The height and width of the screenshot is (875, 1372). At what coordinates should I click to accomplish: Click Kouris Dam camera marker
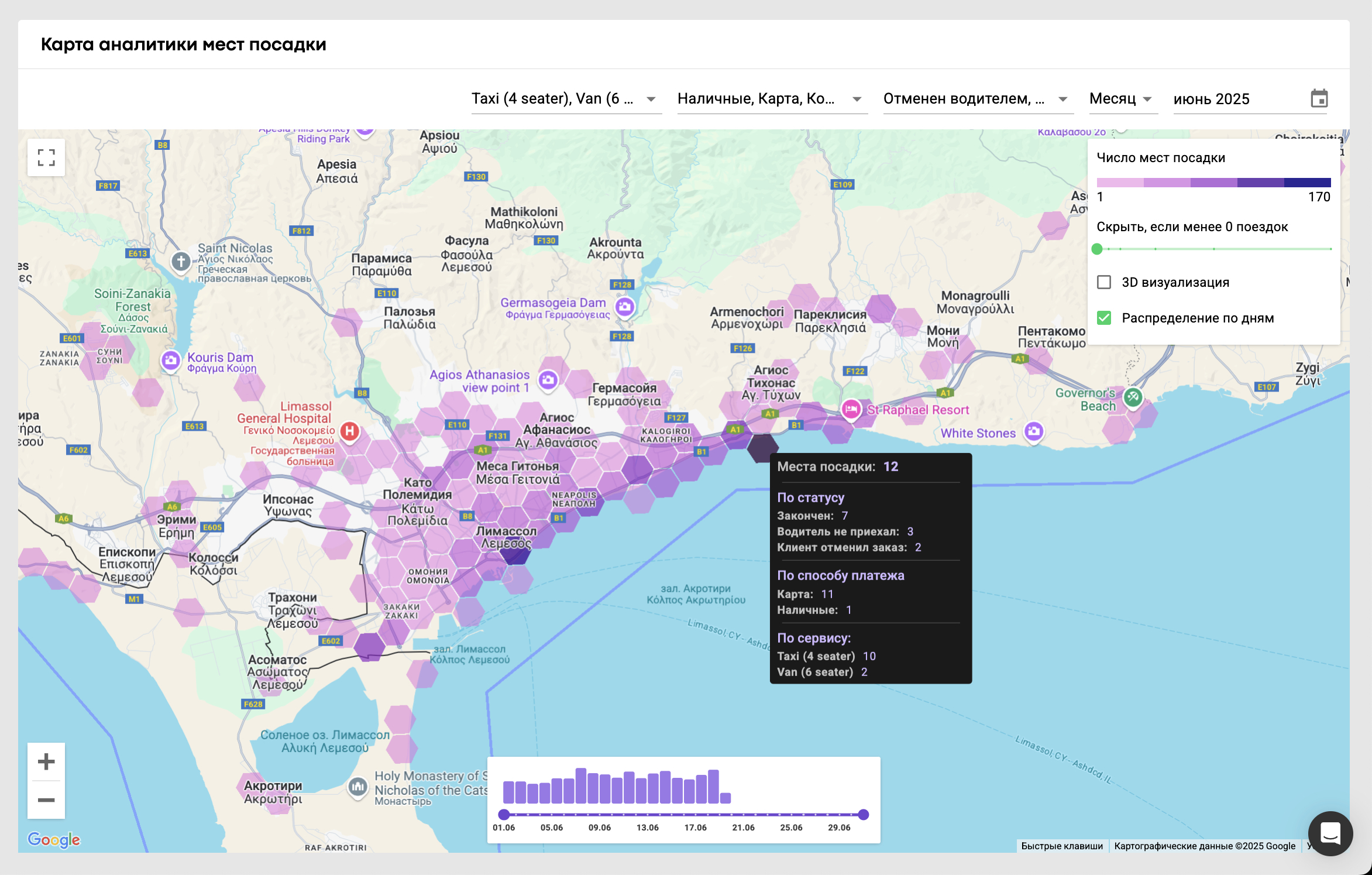click(171, 361)
